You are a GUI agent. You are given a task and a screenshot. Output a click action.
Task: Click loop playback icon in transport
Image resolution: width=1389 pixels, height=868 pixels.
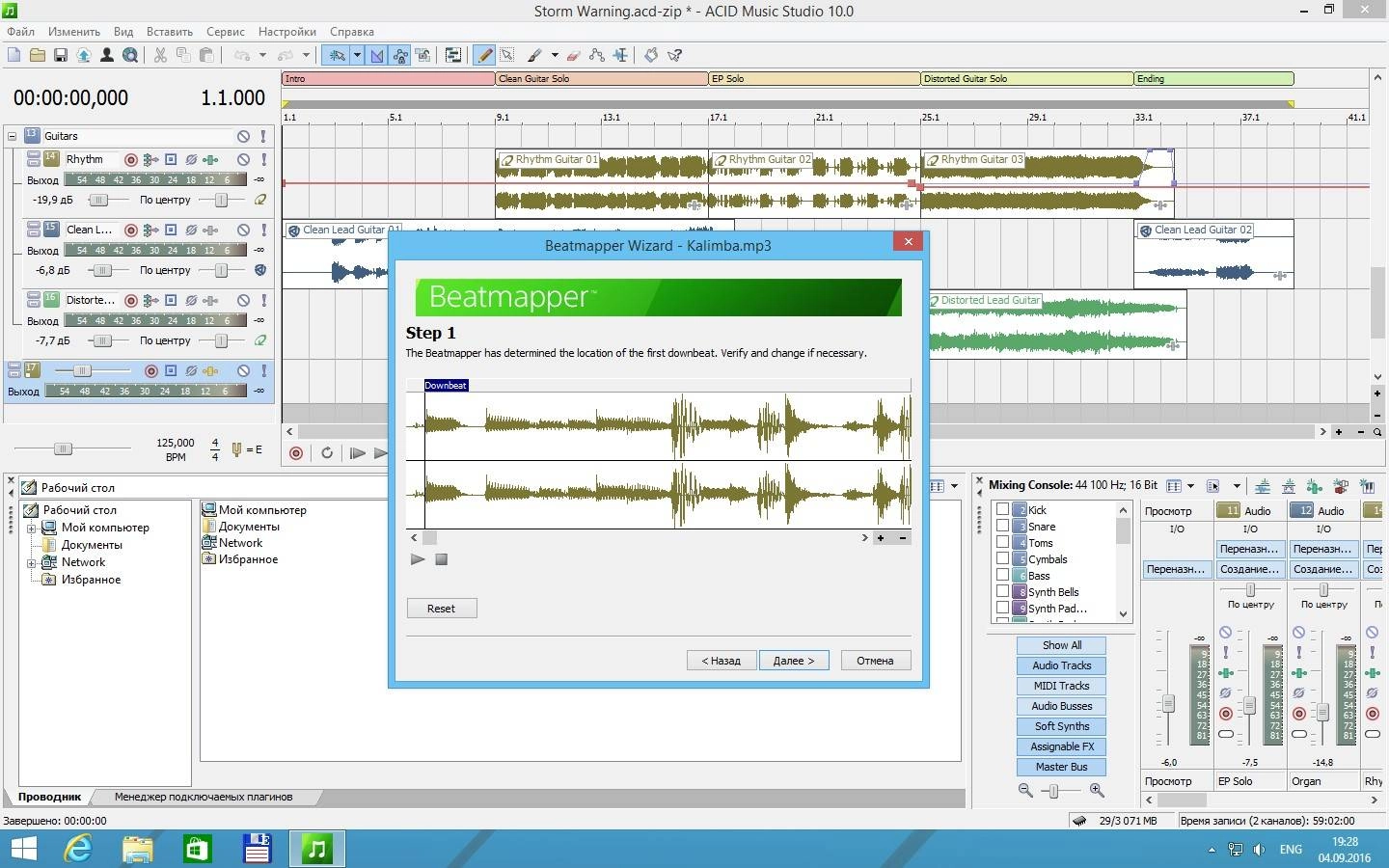click(327, 453)
